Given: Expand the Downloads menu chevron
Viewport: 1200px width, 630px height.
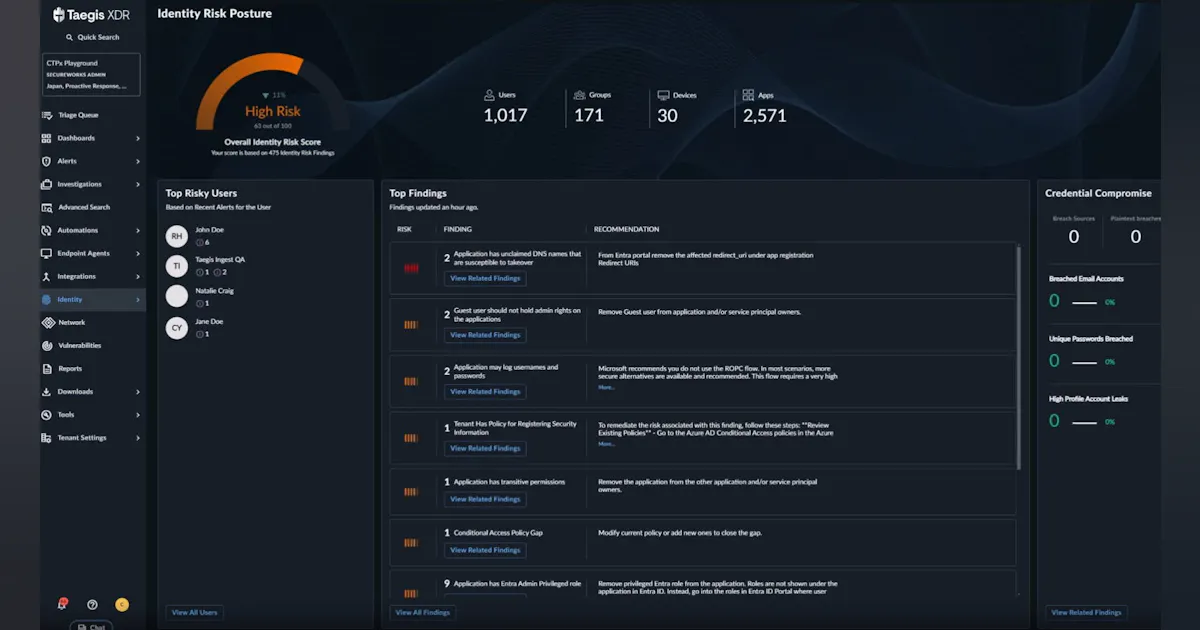Looking at the screenshot, I should (138, 391).
